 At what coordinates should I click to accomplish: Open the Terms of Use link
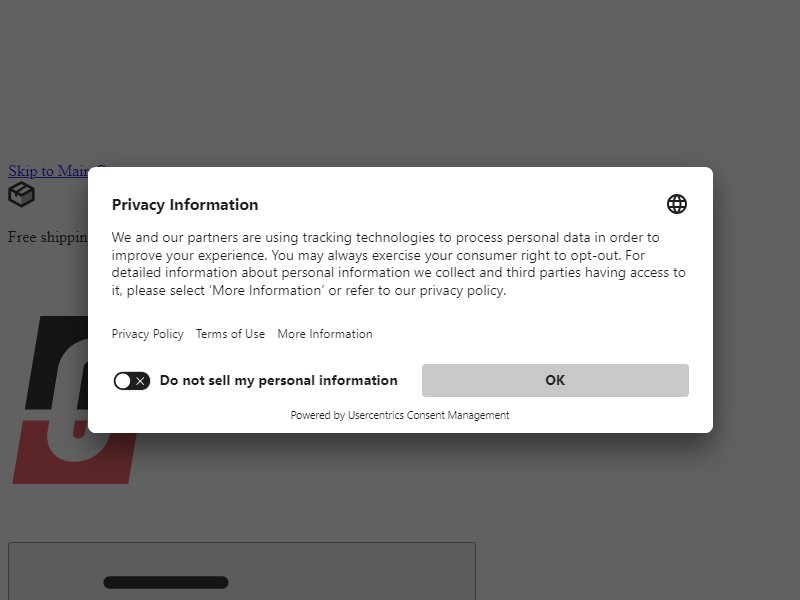pyautogui.click(x=230, y=334)
